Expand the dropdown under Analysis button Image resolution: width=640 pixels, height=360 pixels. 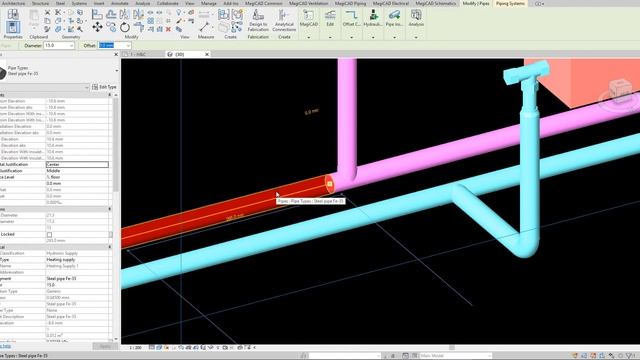coord(416,37)
